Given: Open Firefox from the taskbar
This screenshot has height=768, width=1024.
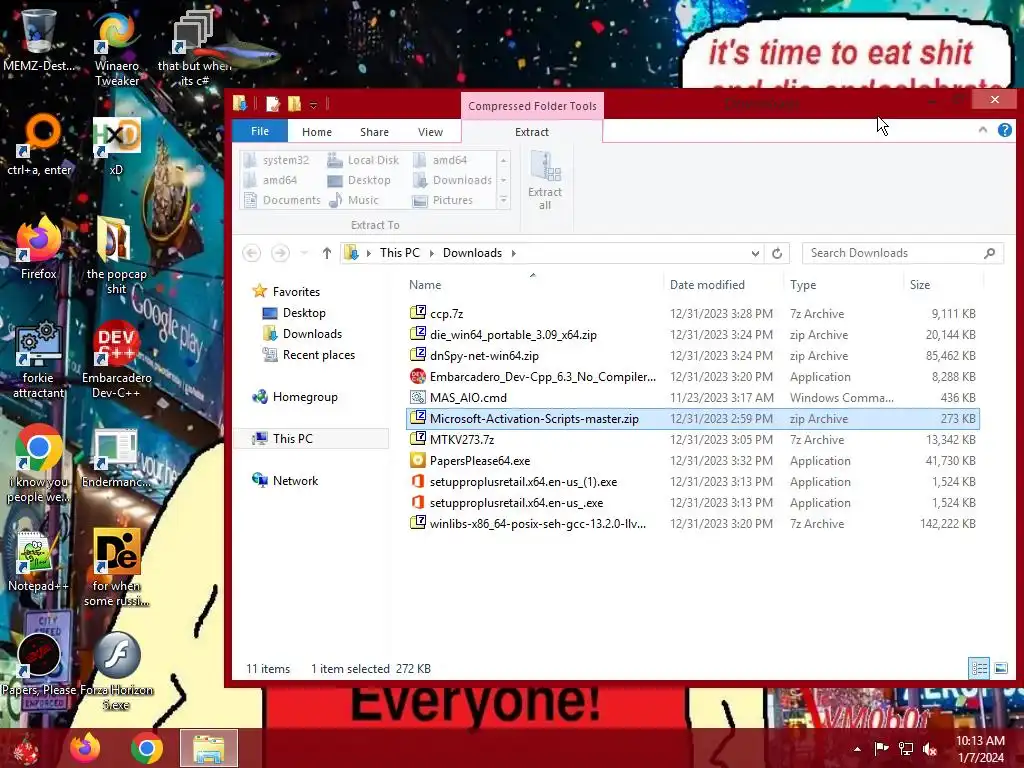Looking at the screenshot, I should (86, 748).
